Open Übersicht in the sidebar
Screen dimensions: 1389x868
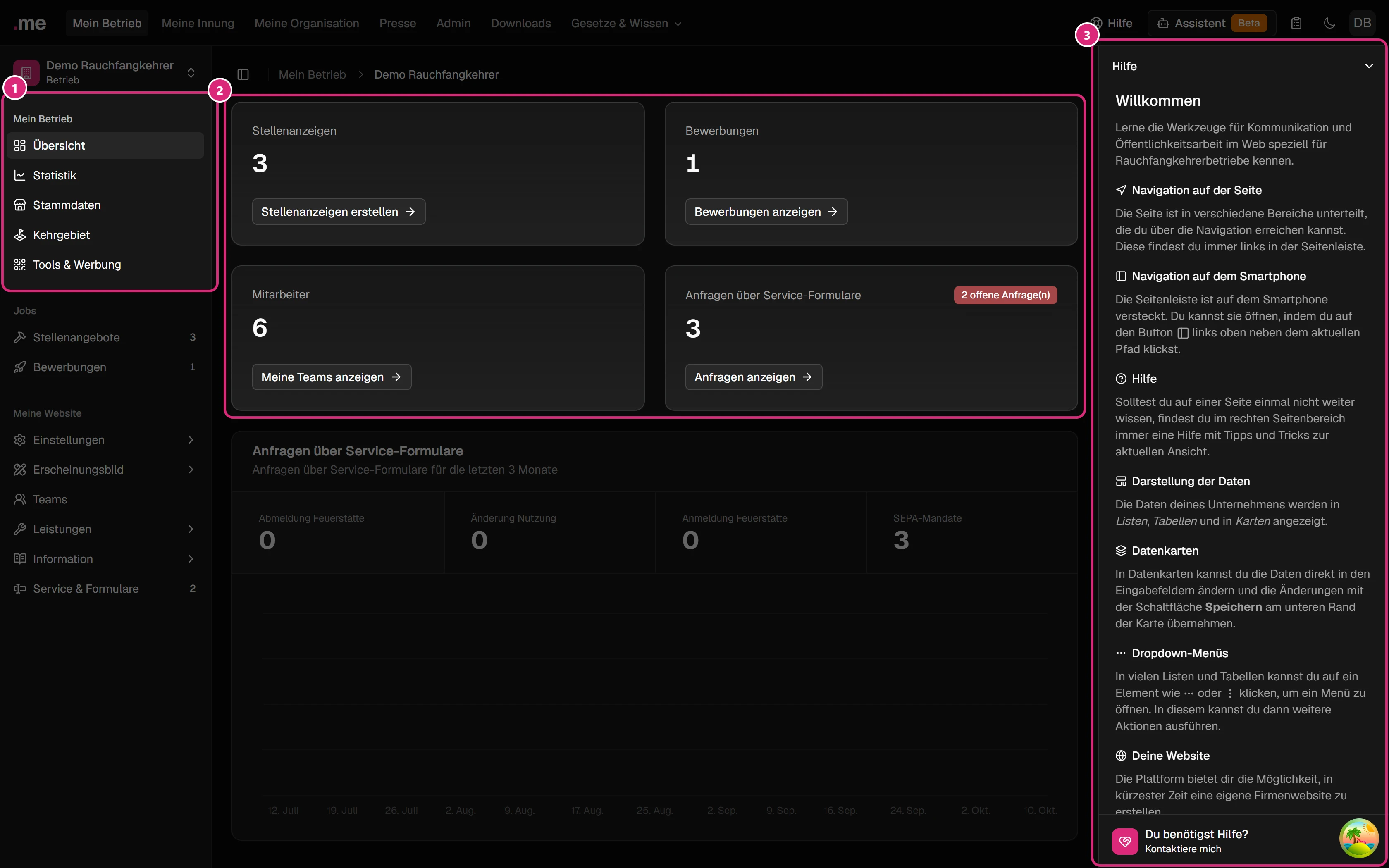click(x=105, y=146)
